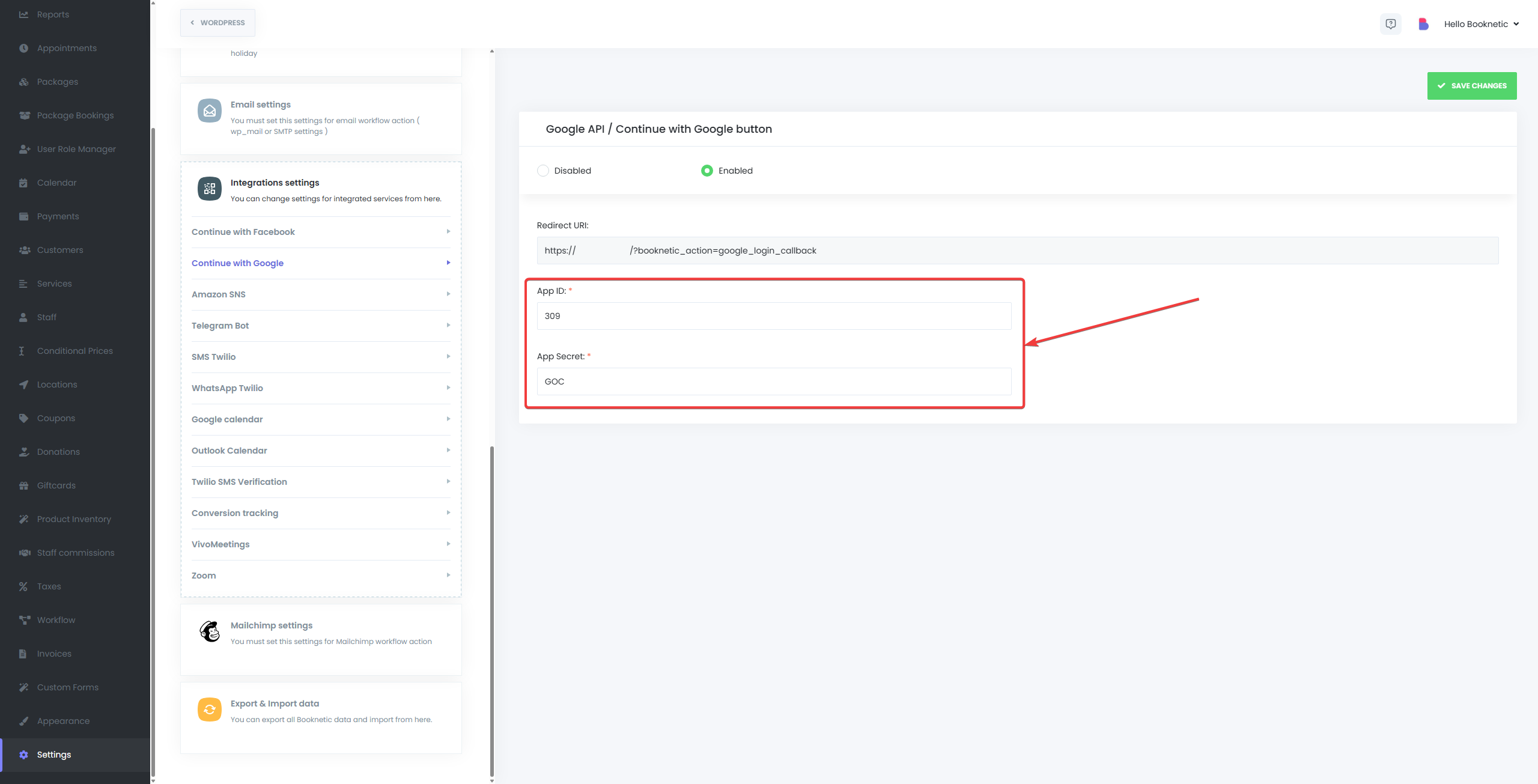Open Conversion tracking settings
Screen dimensions: 1538x784
(321, 513)
